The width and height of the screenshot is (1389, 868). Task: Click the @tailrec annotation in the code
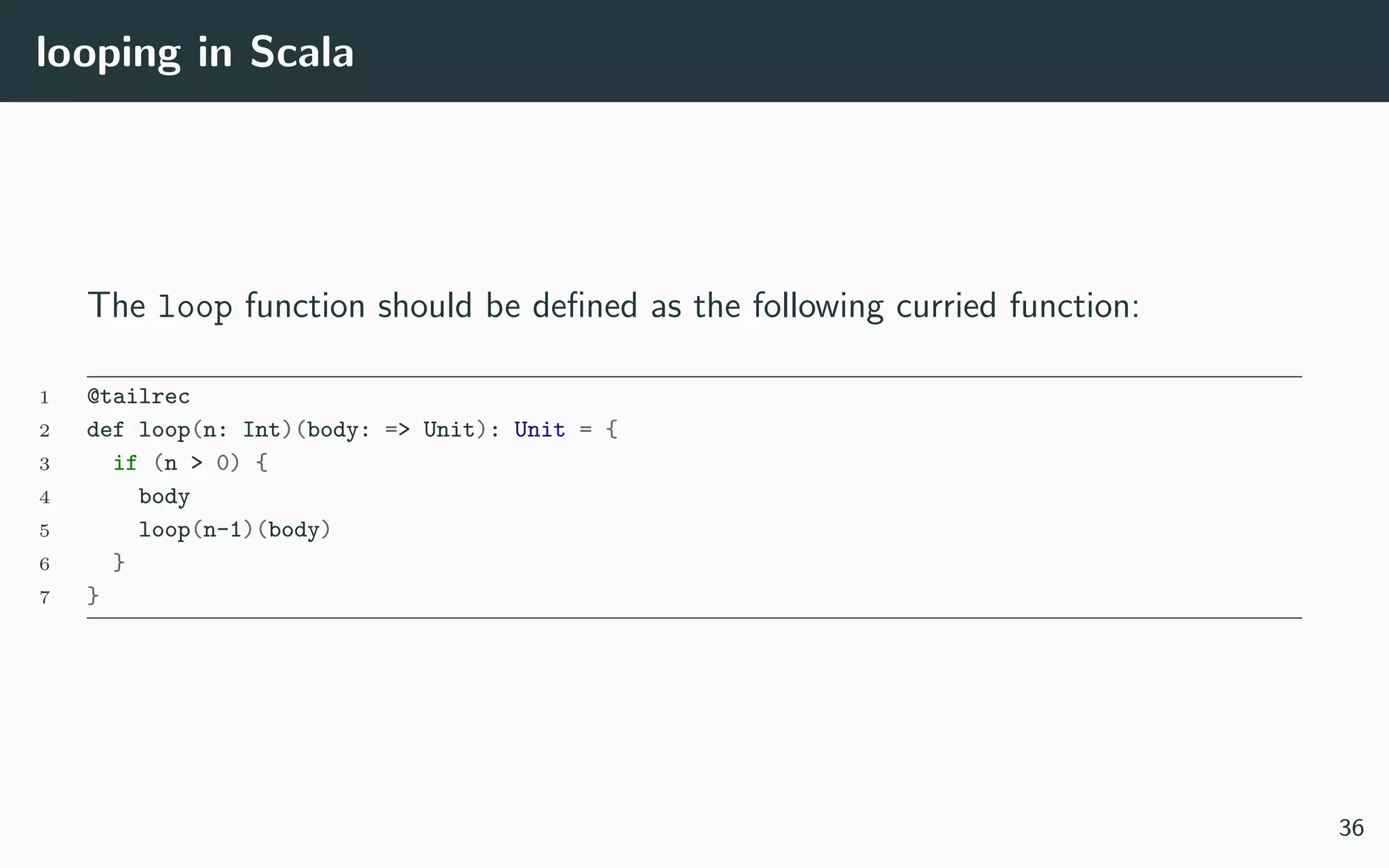138,396
